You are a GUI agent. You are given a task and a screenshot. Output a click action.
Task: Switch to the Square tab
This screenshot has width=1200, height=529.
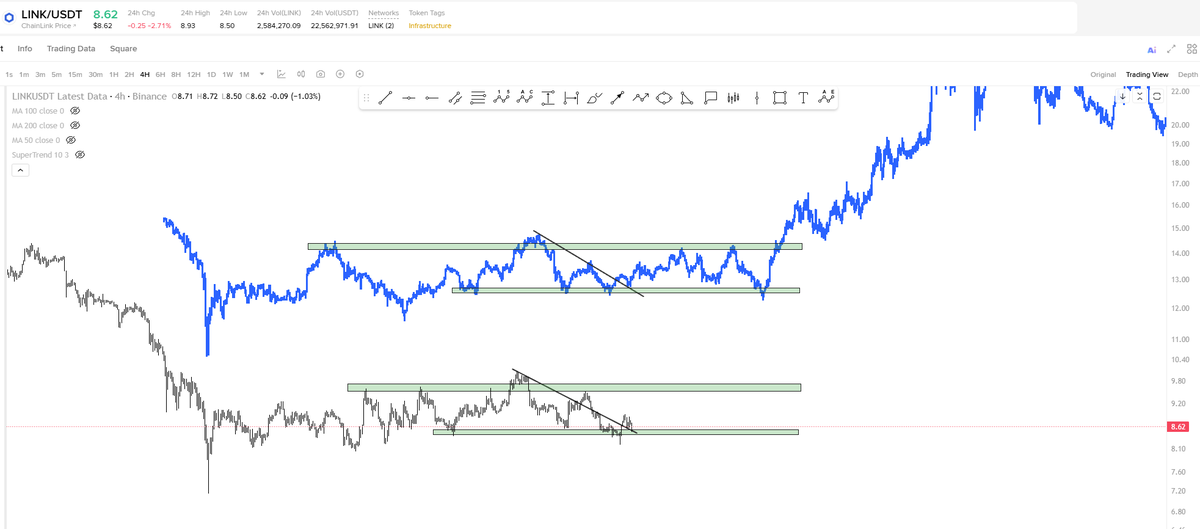[124, 48]
